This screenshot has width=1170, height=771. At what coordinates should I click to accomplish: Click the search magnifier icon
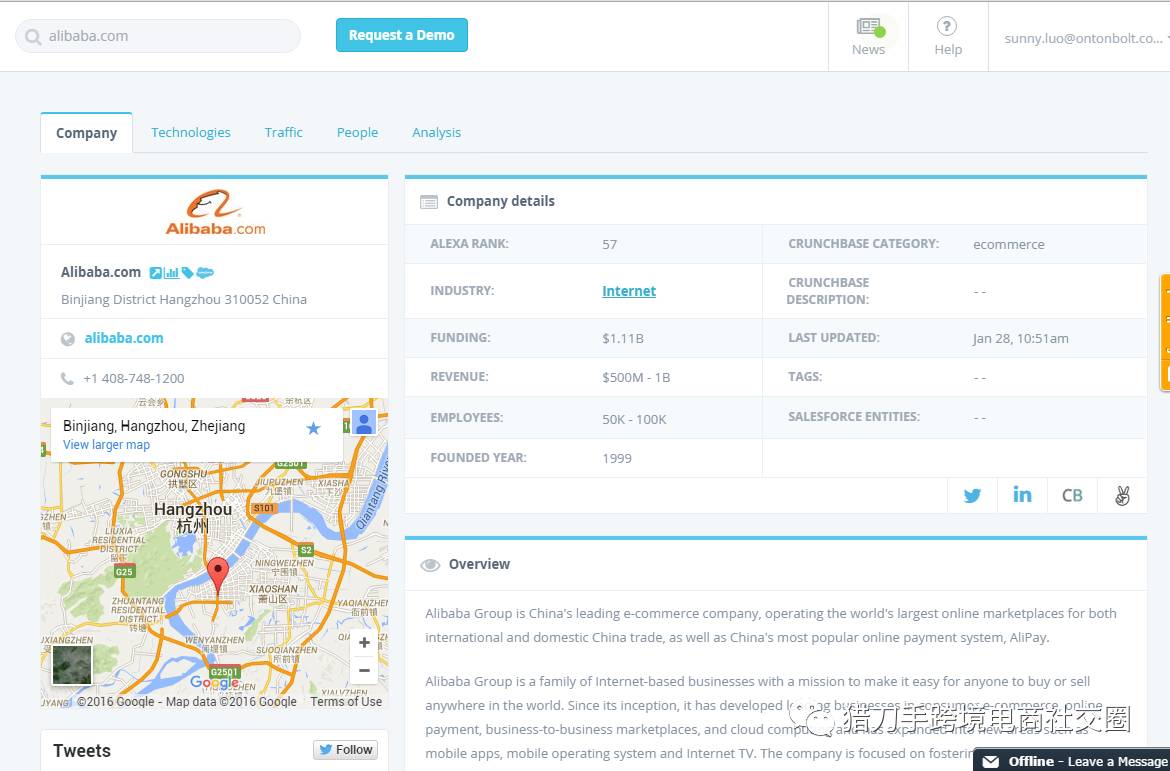point(33,37)
